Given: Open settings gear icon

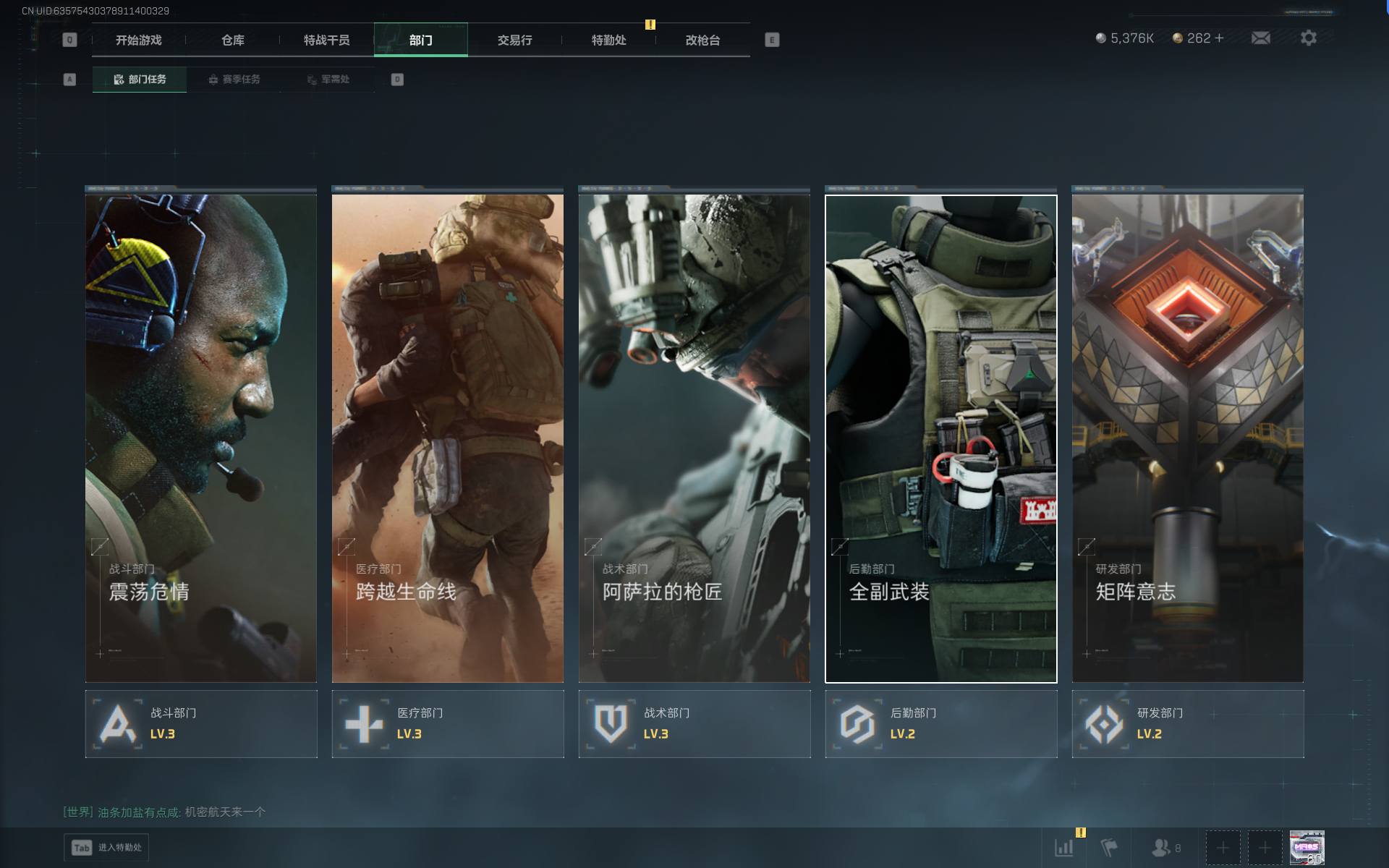Looking at the screenshot, I should [x=1308, y=38].
